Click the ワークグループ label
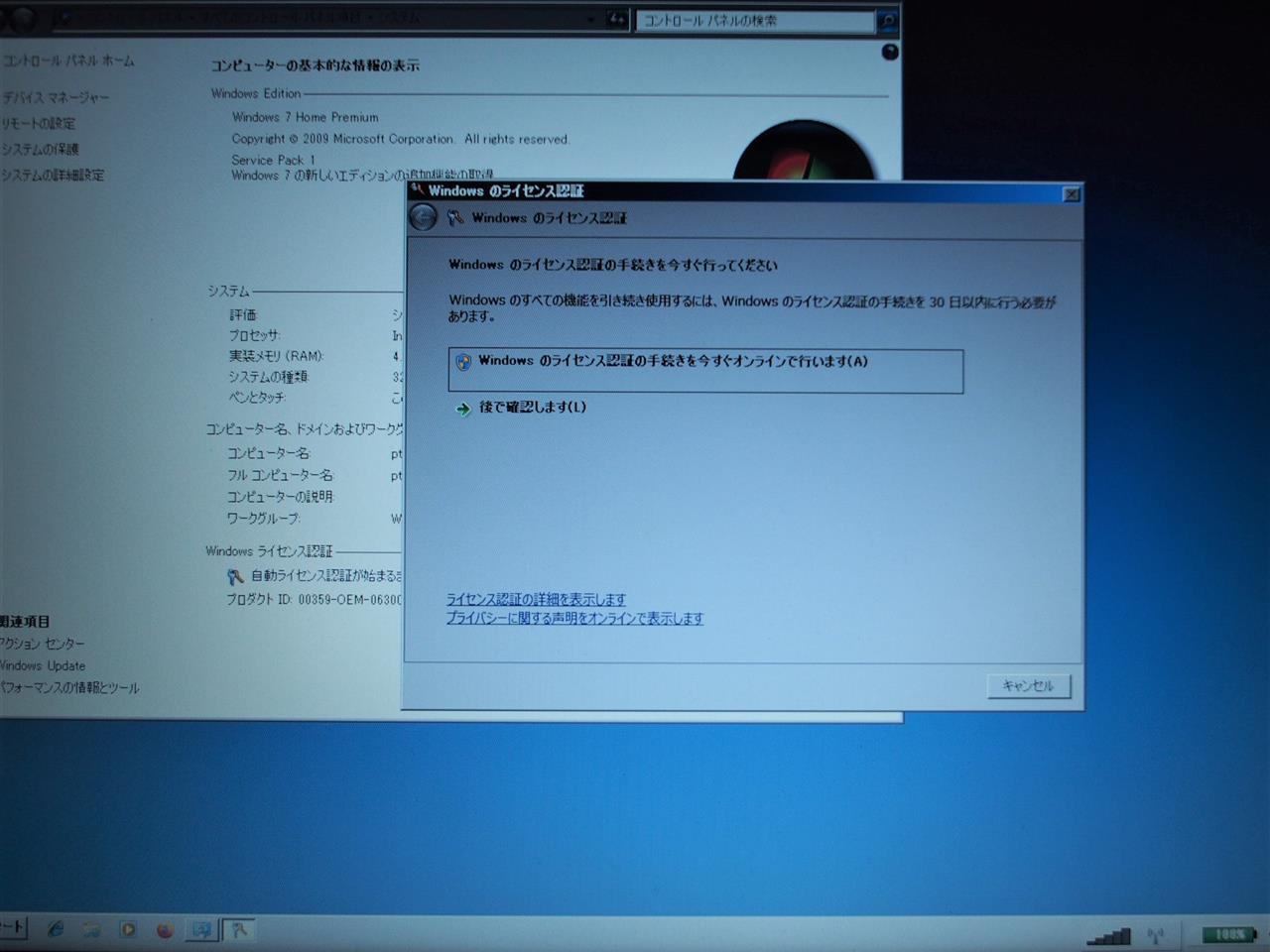This screenshot has height=952, width=1270. [263, 519]
